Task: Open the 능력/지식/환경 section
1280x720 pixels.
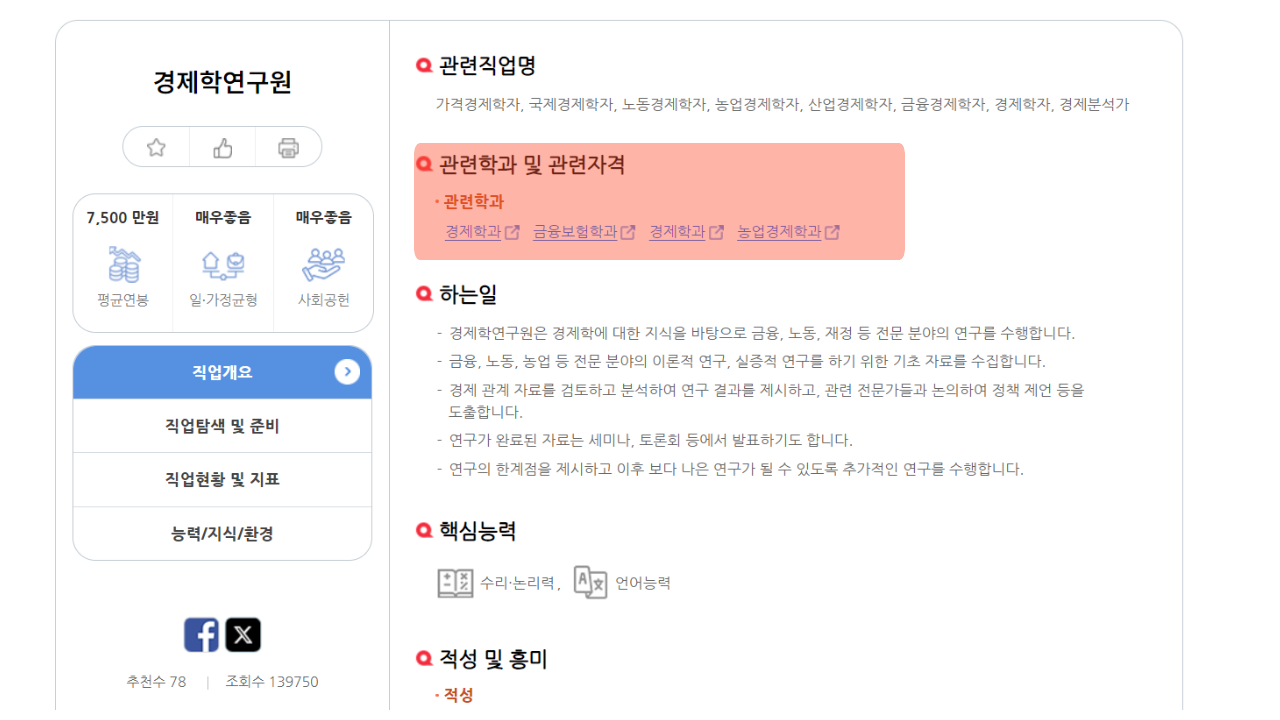Action: (x=221, y=533)
